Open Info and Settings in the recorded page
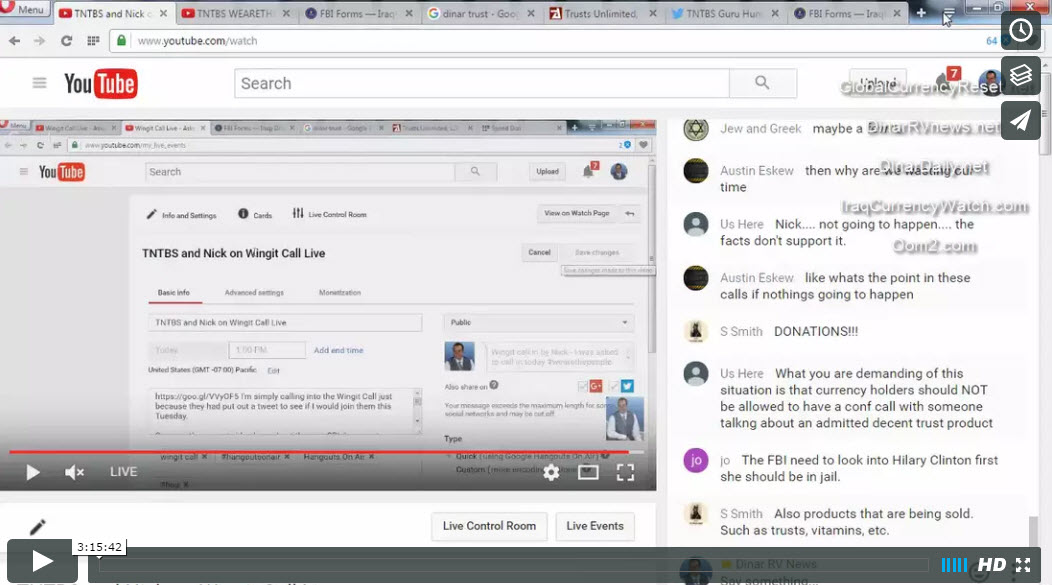This screenshot has height=585, width=1052. (182, 215)
